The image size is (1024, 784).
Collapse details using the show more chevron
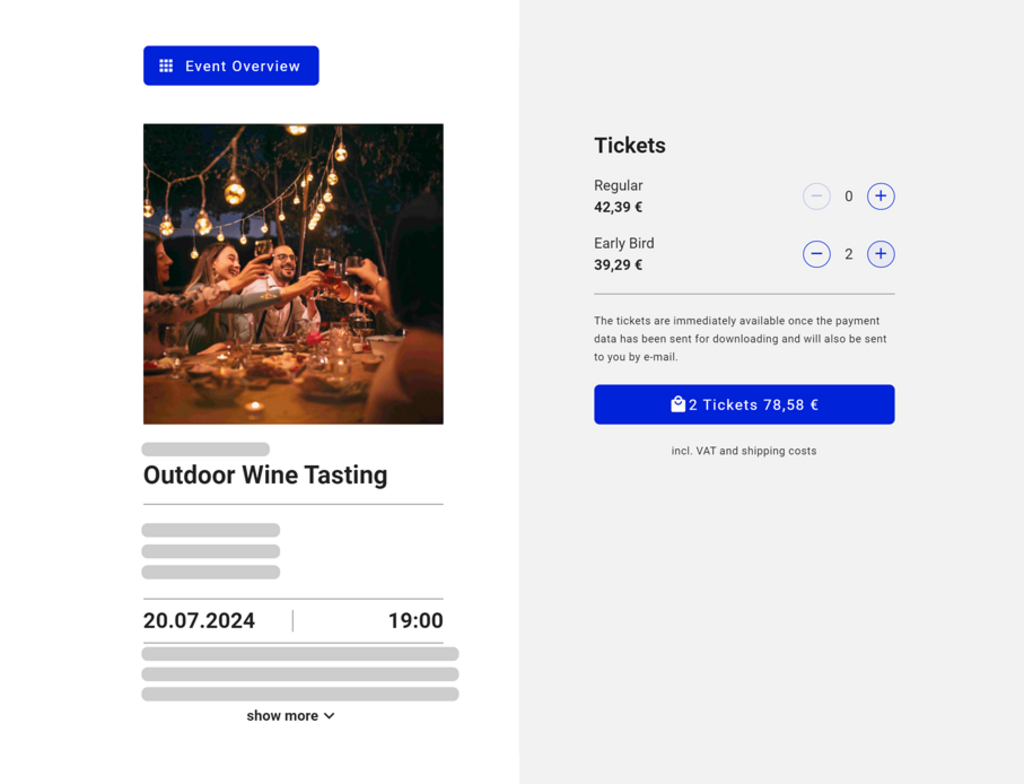[x=331, y=716]
